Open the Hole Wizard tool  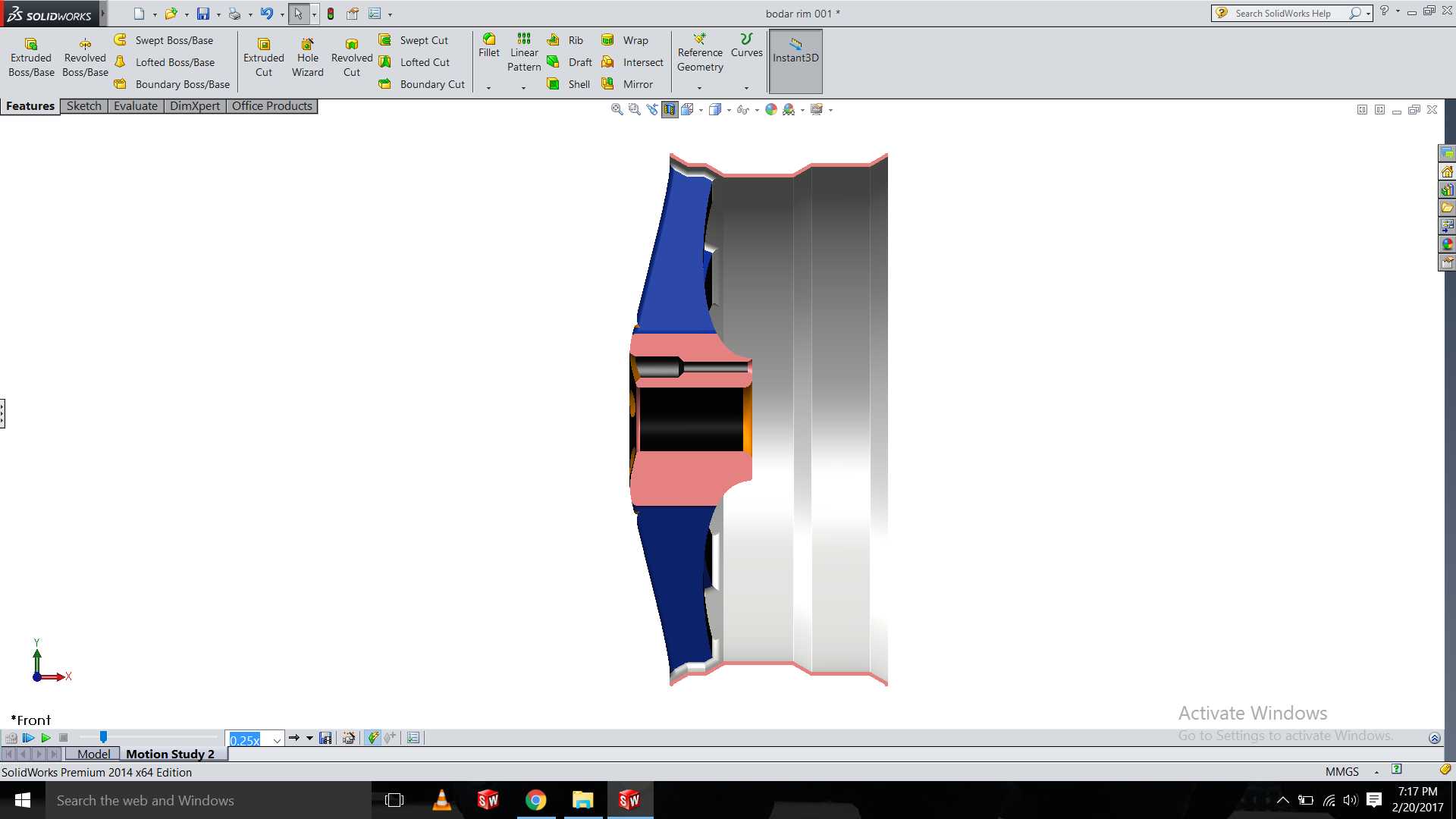307,58
